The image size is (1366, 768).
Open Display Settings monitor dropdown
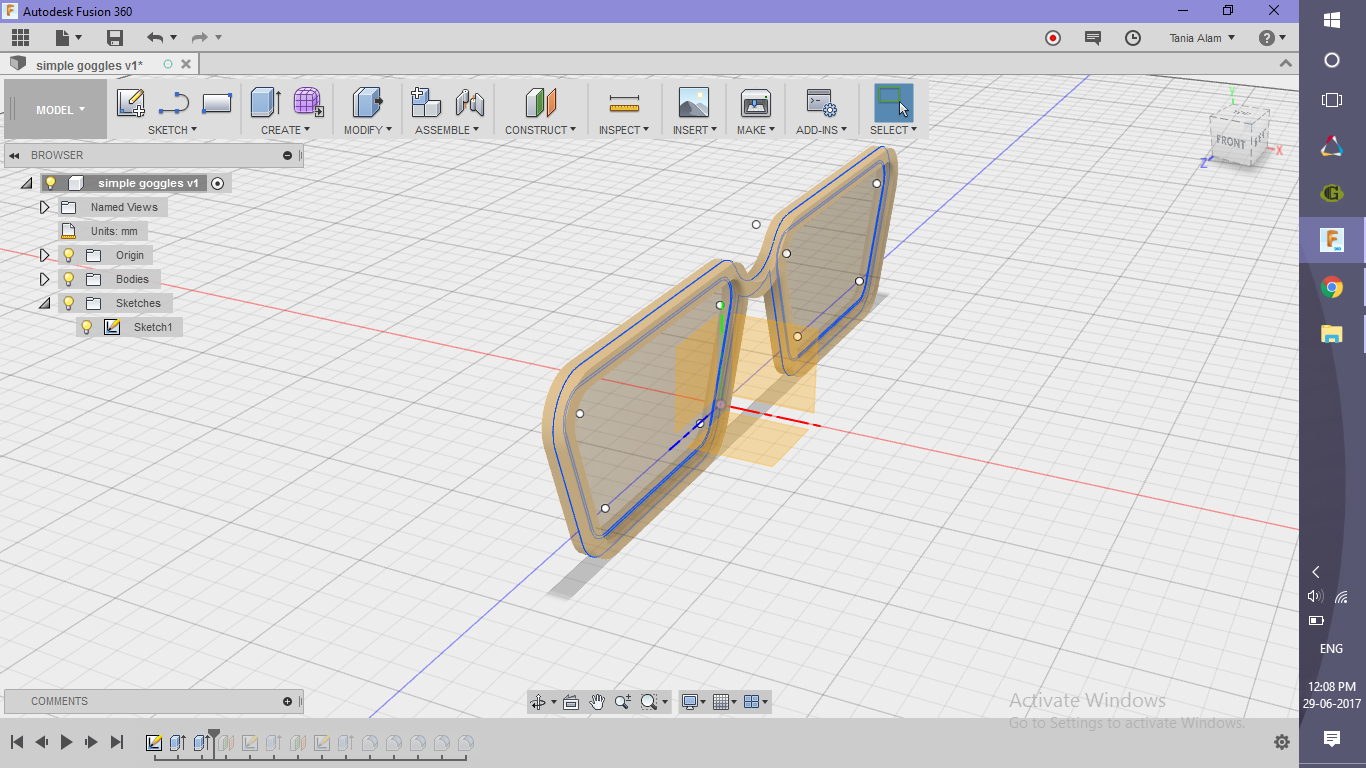(692, 702)
